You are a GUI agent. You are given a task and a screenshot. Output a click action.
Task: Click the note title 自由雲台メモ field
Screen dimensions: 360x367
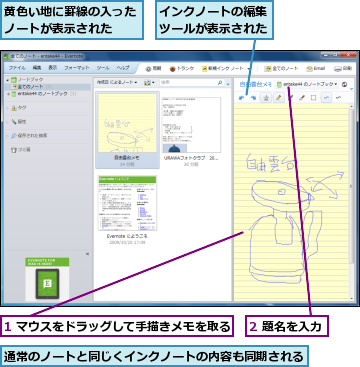click(x=256, y=84)
